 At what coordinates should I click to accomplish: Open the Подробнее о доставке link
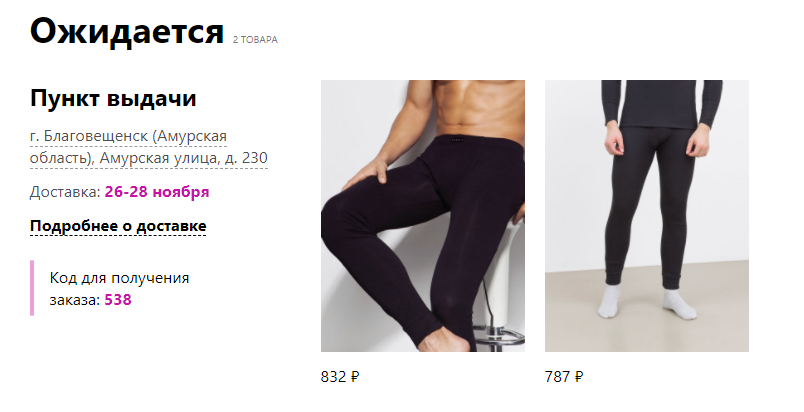pos(118,226)
